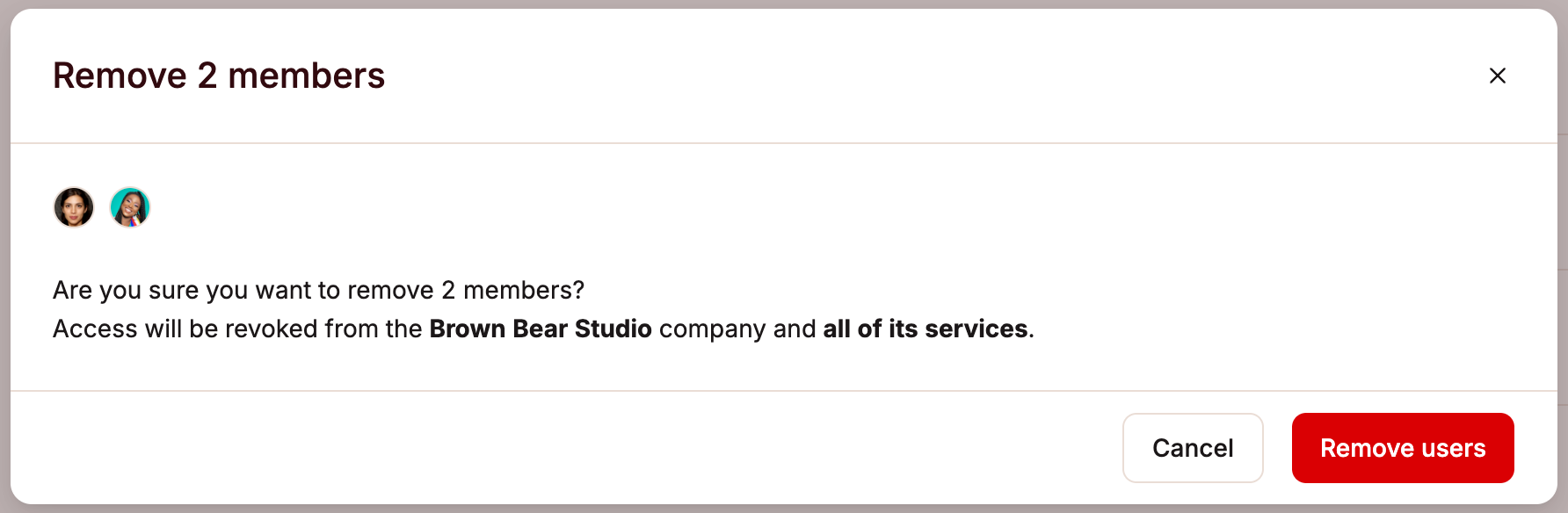Image resolution: width=1568 pixels, height=513 pixels.
Task: Hit the X in the dialog header
Action: 1498,76
